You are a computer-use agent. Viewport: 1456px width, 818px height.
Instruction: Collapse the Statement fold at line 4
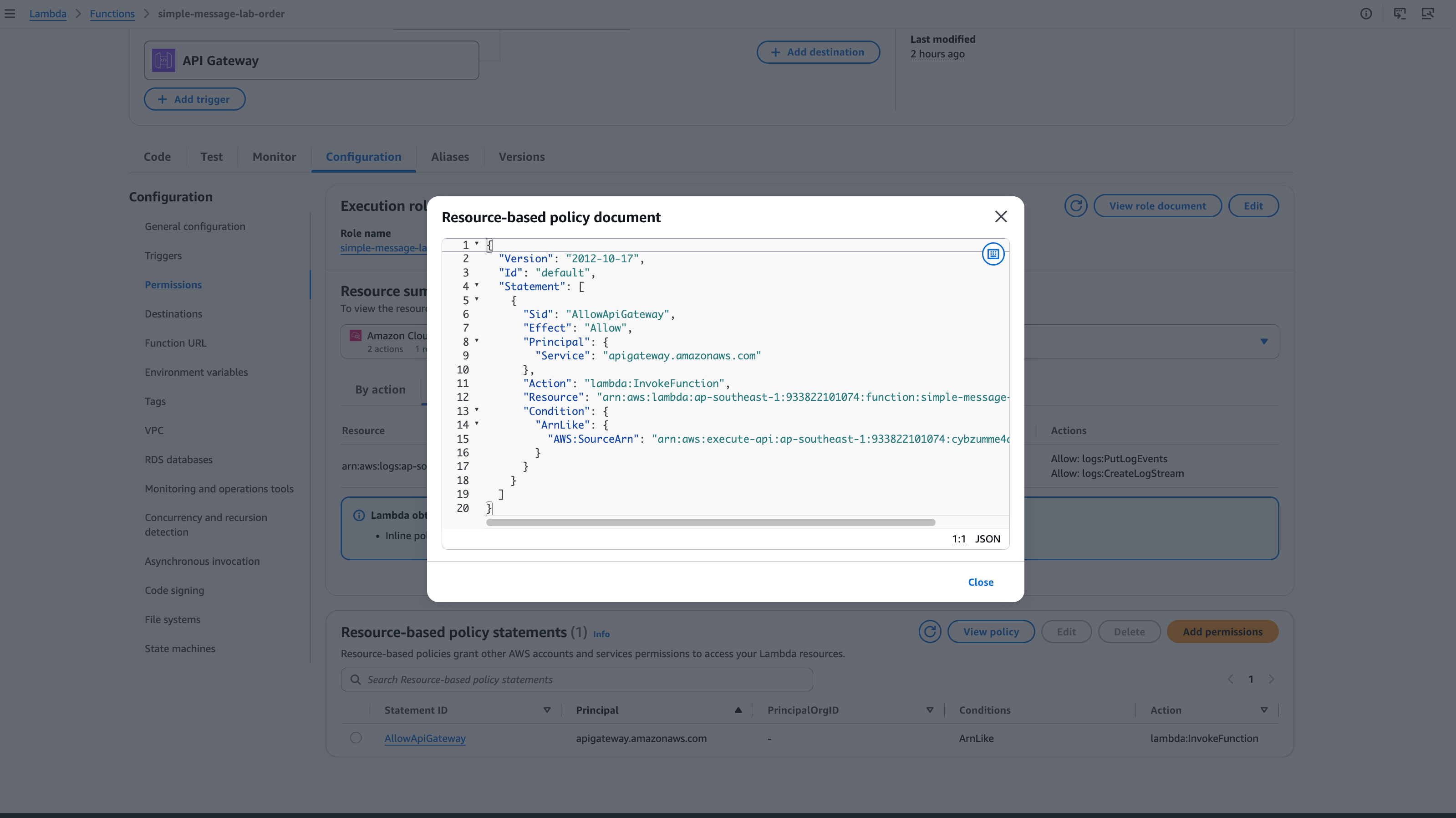point(477,285)
